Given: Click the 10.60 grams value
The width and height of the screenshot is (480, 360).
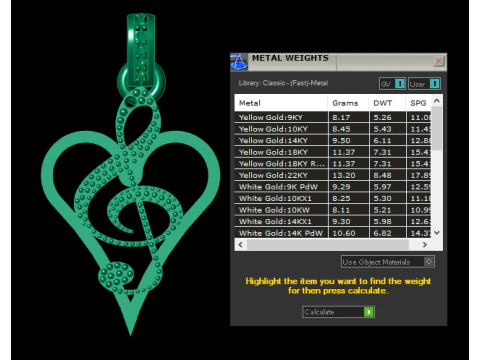Looking at the screenshot, I should click(x=344, y=233).
